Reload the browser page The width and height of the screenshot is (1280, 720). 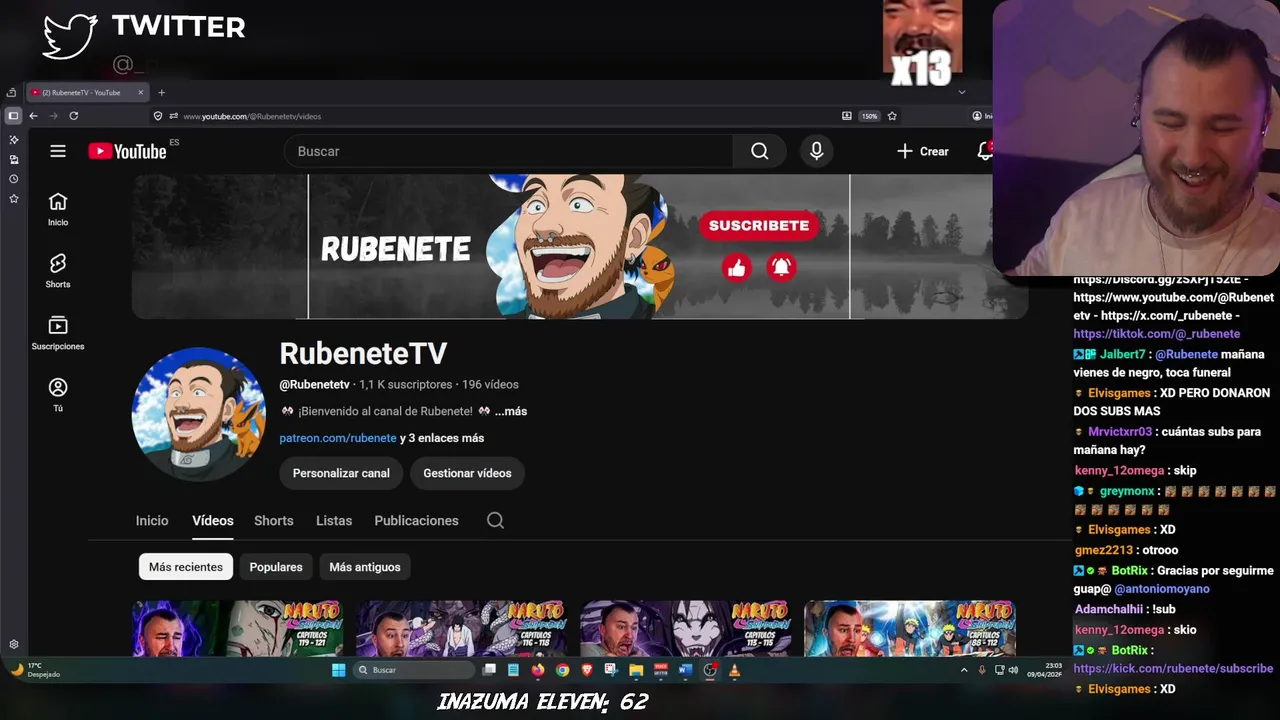73,116
